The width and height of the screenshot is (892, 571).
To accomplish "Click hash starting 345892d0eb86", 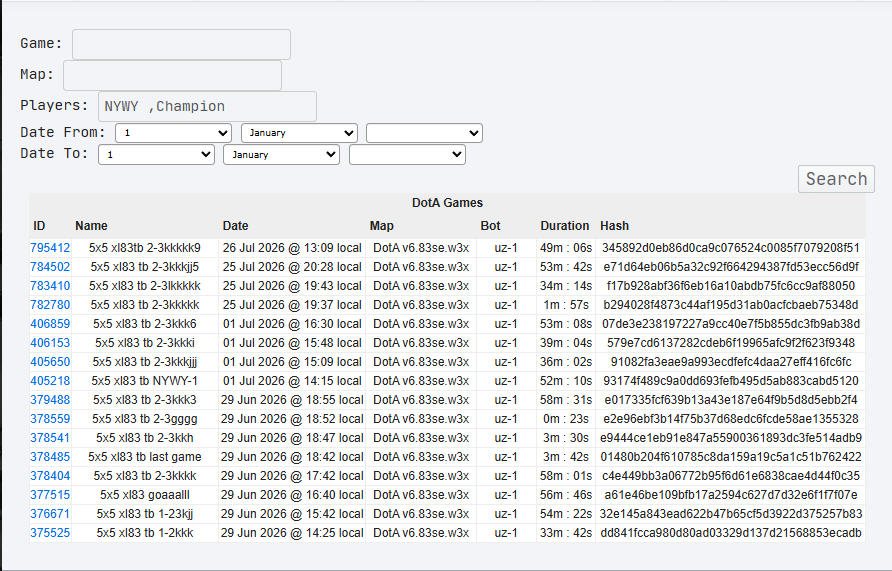I will (731, 248).
